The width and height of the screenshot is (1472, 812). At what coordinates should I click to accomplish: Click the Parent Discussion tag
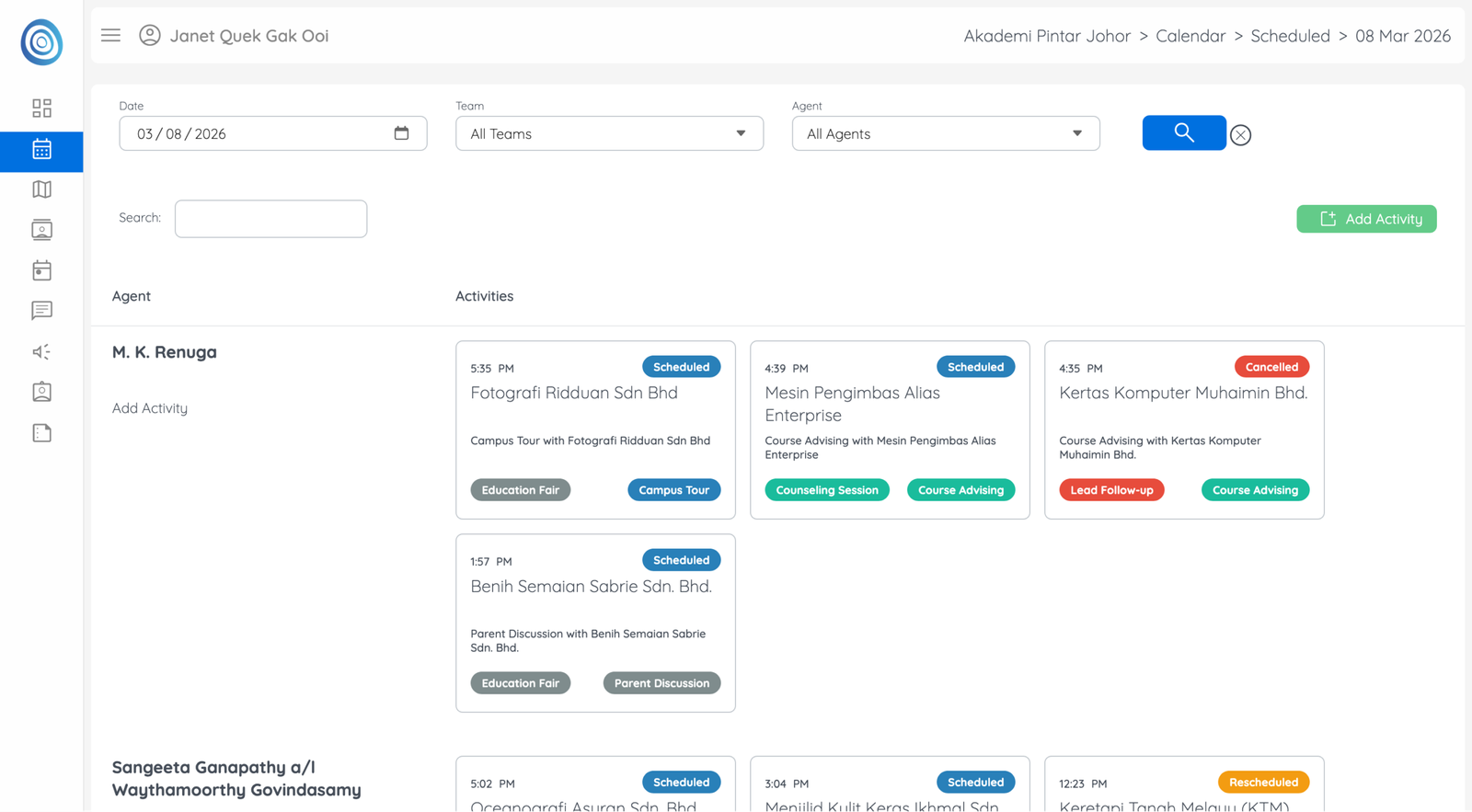pyautogui.click(x=661, y=683)
